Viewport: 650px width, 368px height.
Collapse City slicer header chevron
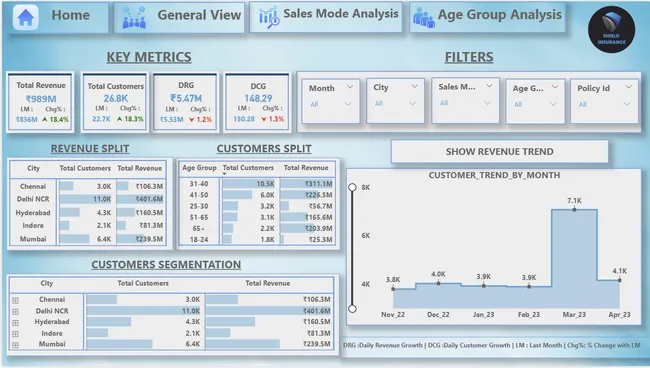point(415,86)
